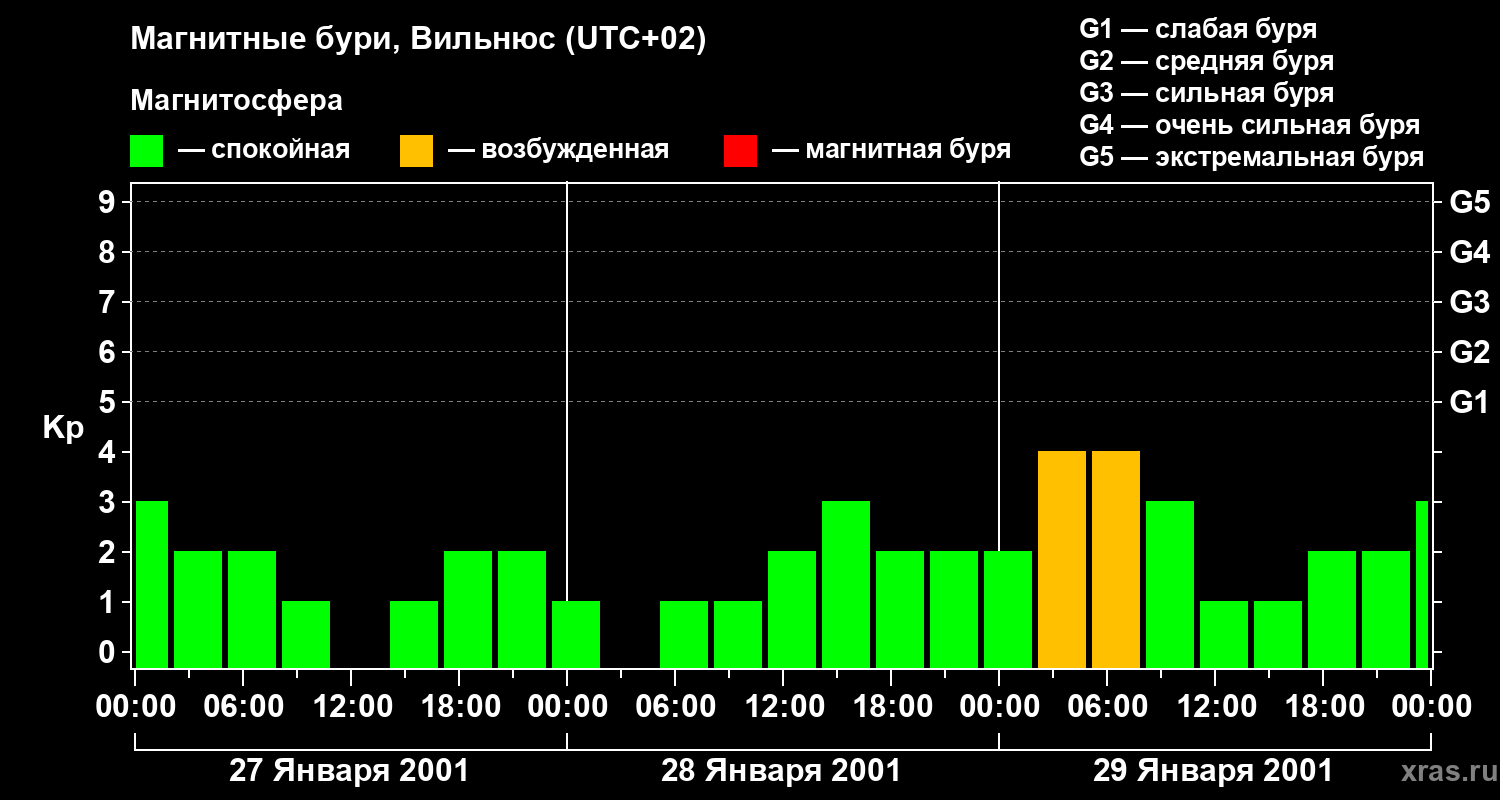Click the G4 label on right axis
This screenshot has height=800, width=1500.
1469,252
